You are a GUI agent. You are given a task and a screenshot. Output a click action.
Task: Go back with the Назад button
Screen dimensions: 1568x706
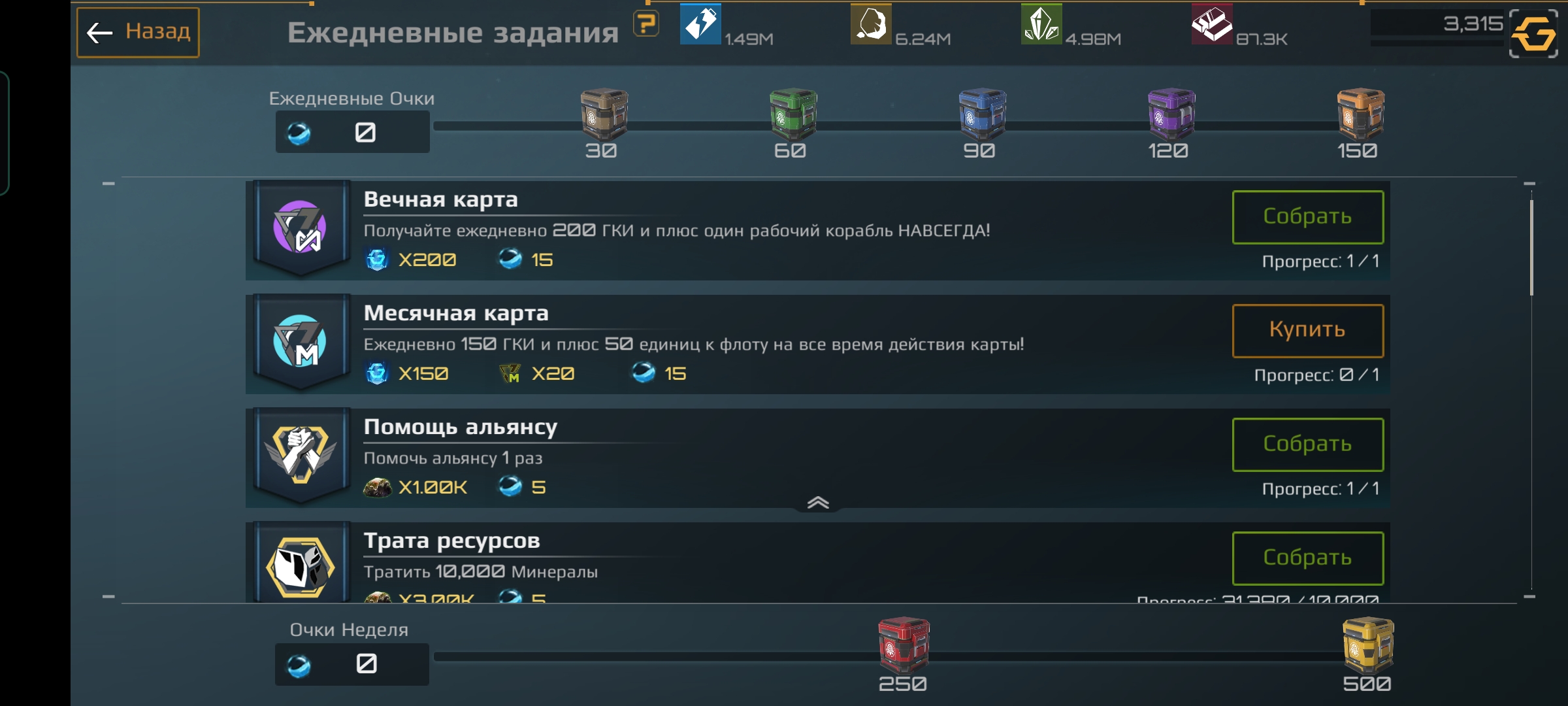point(139,33)
